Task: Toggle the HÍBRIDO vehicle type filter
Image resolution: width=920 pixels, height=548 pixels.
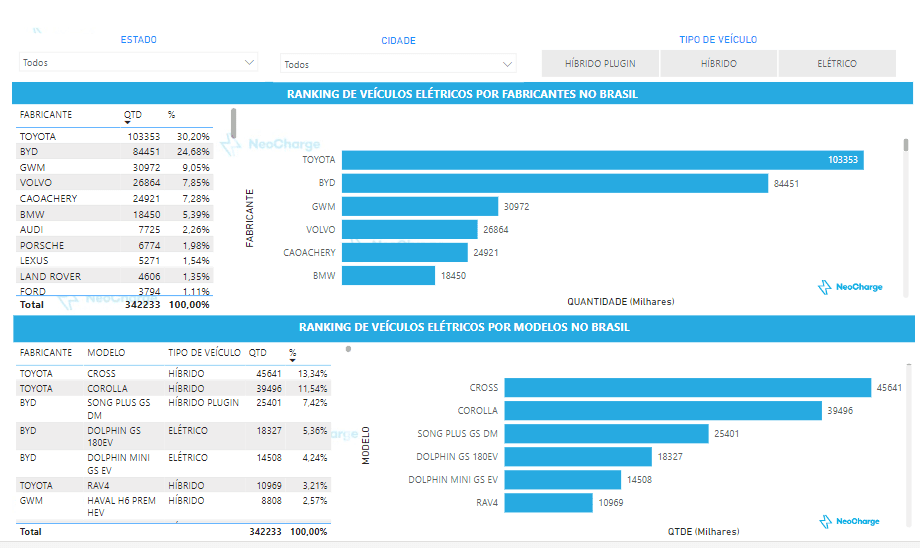Action: pyautogui.click(x=719, y=63)
